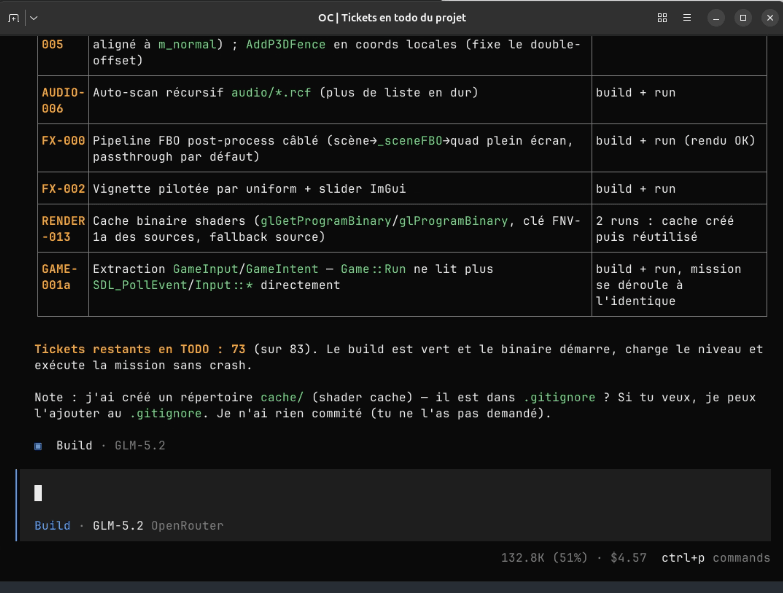Select the RENDER-013 ticket cell
This screenshot has width=783, height=593.
pos(63,229)
